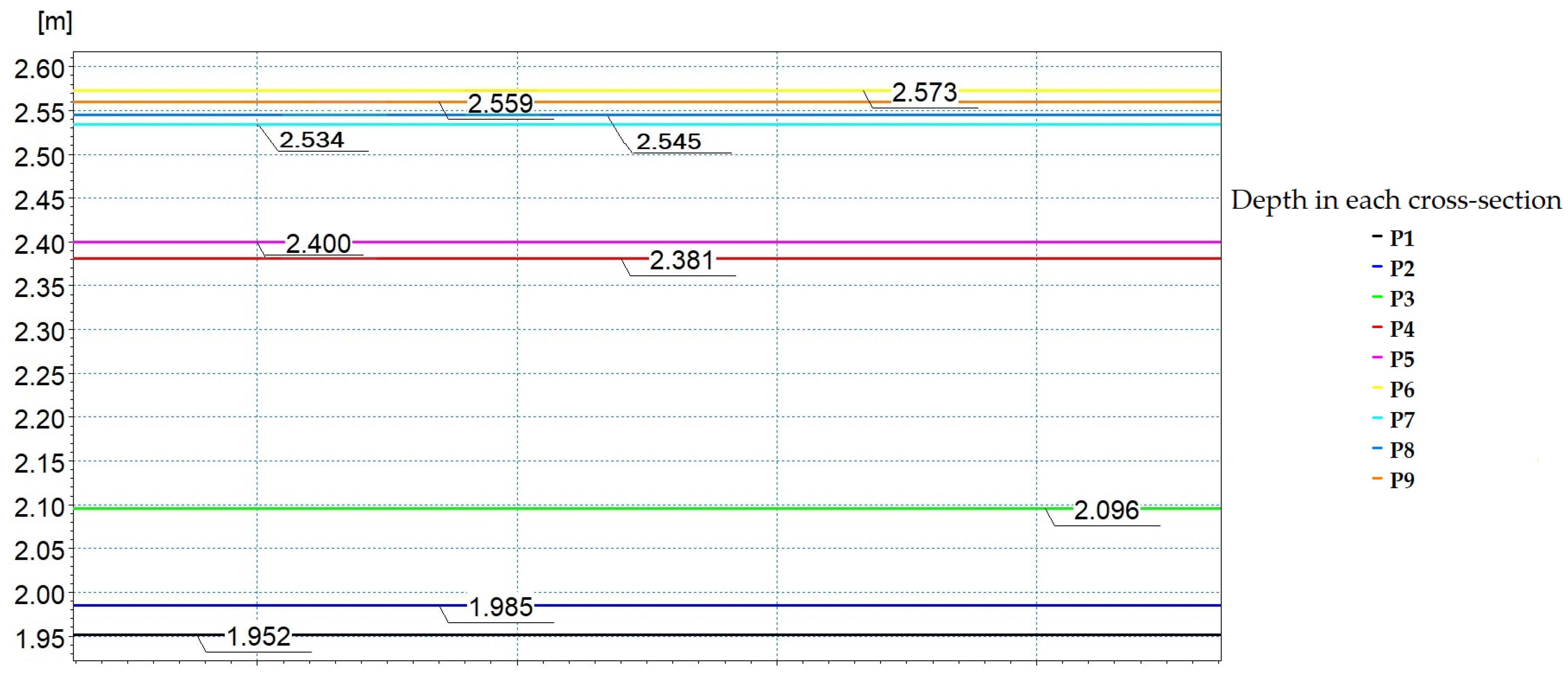This screenshot has height=676, width=1568.
Task: Select the 1.985 data label
Action: point(501,607)
